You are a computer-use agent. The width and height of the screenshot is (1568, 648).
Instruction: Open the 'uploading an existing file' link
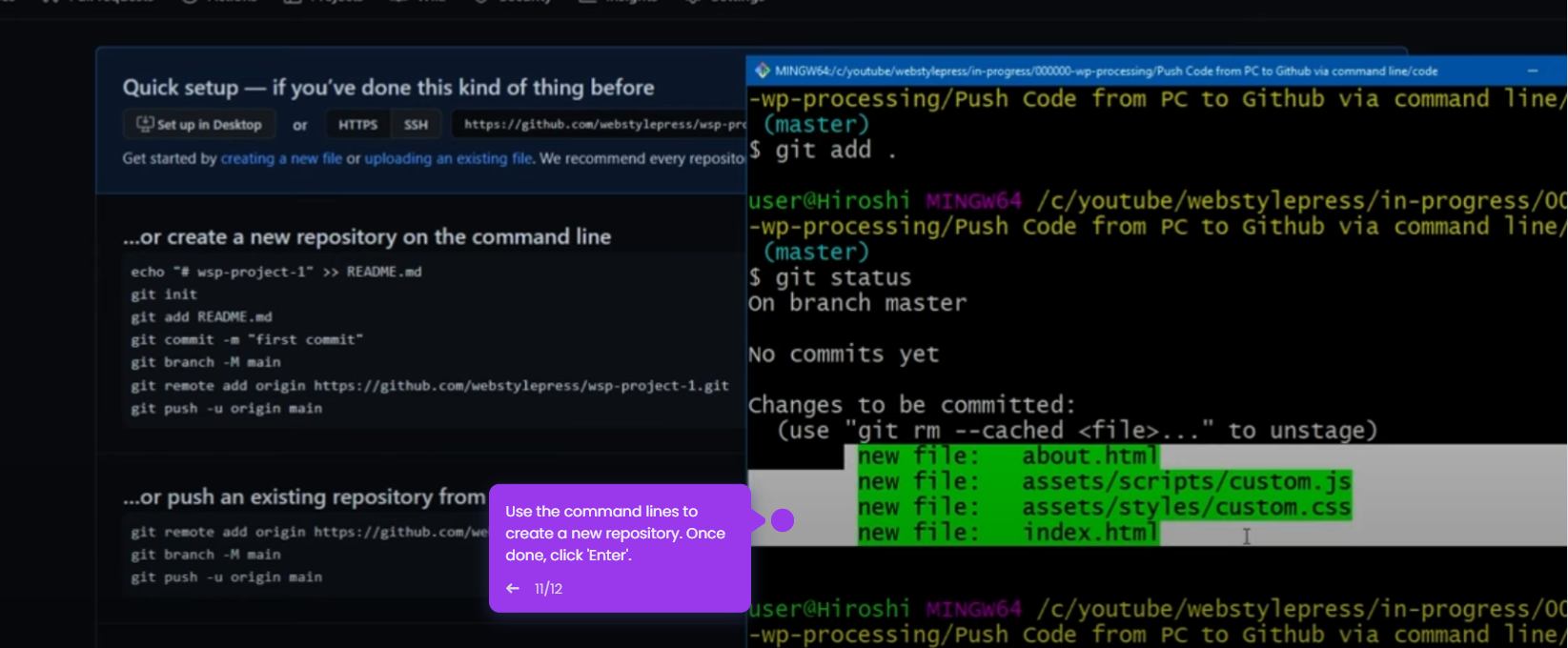click(x=448, y=158)
